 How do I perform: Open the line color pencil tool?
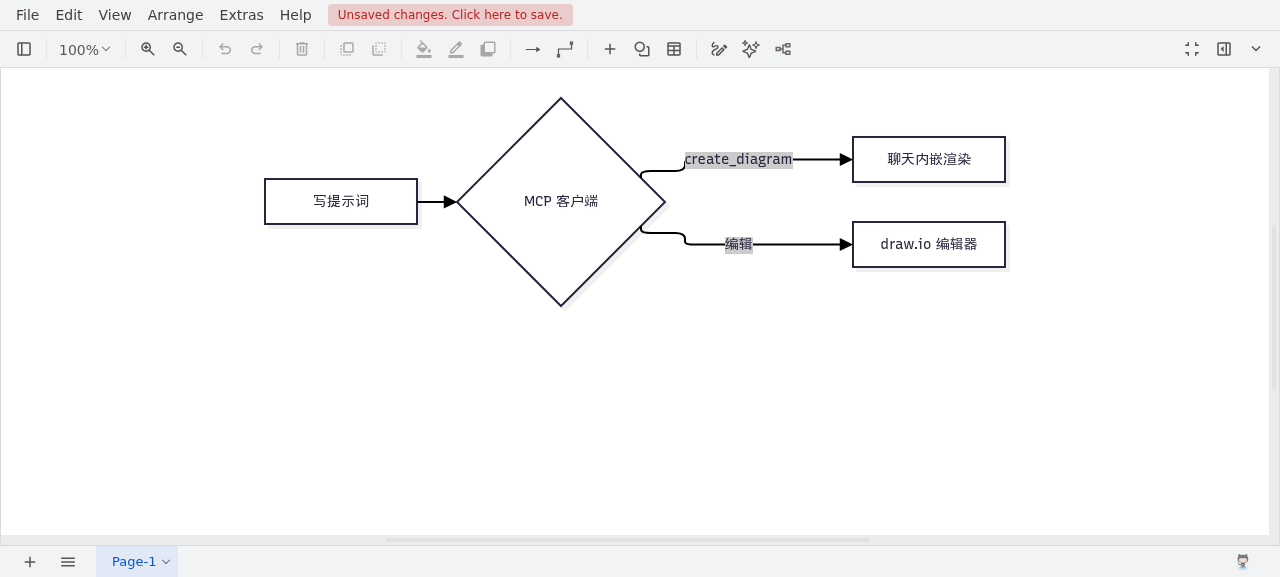coord(456,49)
